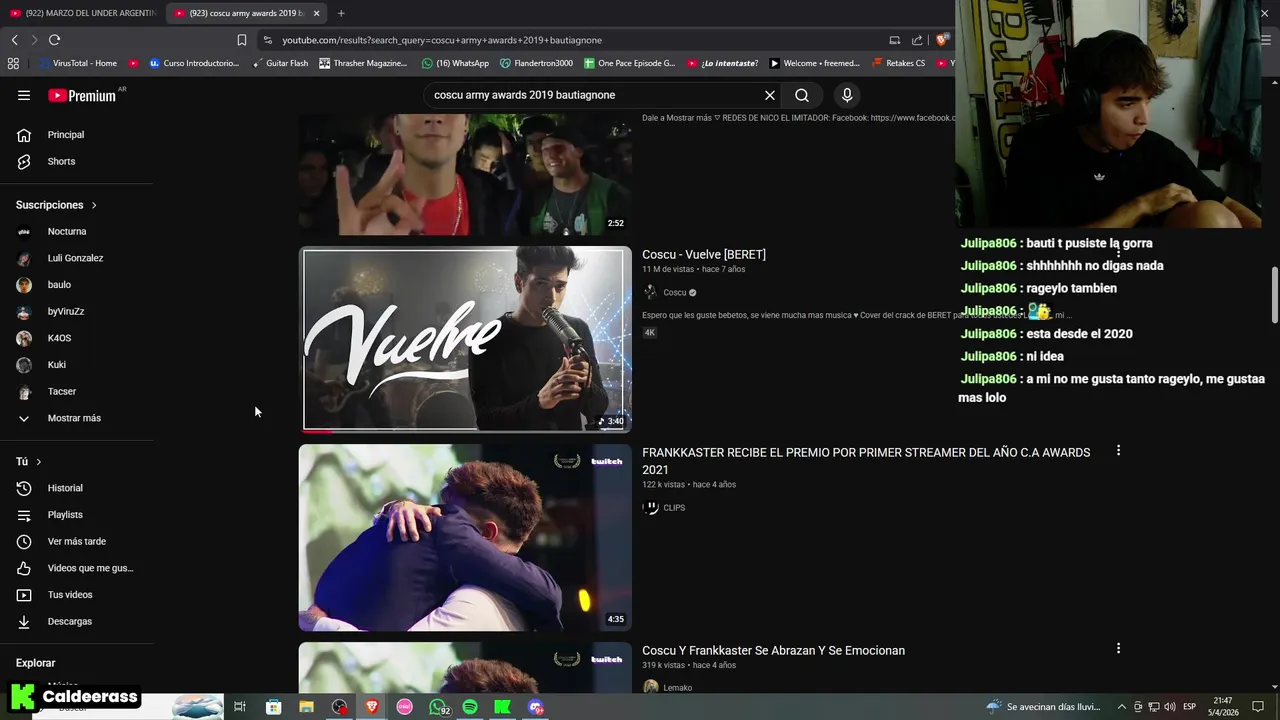
Task: Open the notification center icon
Action: pyautogui.click(x=1258, y=707)
